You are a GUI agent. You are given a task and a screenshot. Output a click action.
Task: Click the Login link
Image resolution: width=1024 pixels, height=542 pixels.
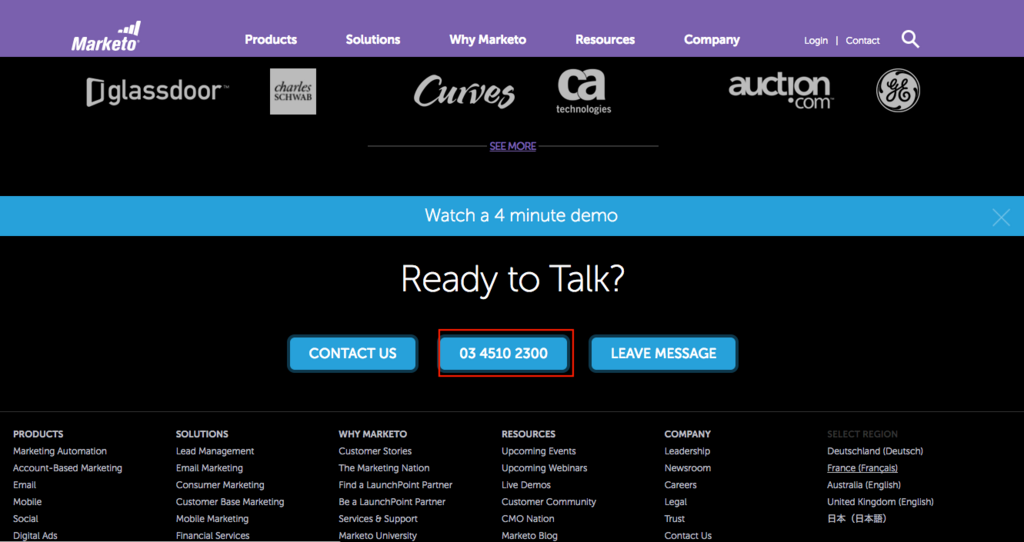point(816,40)
